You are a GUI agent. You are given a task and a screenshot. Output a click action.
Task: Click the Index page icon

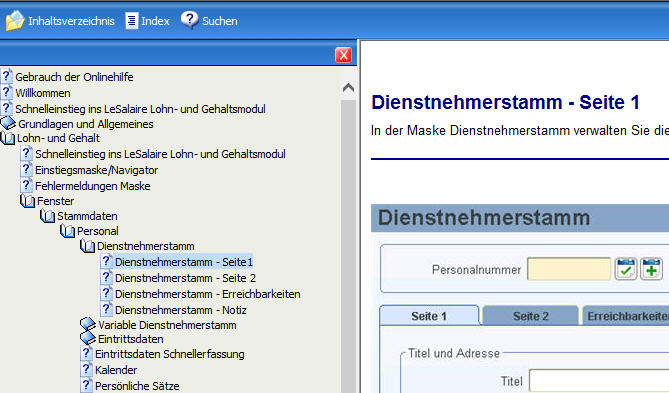pos(131,20)
